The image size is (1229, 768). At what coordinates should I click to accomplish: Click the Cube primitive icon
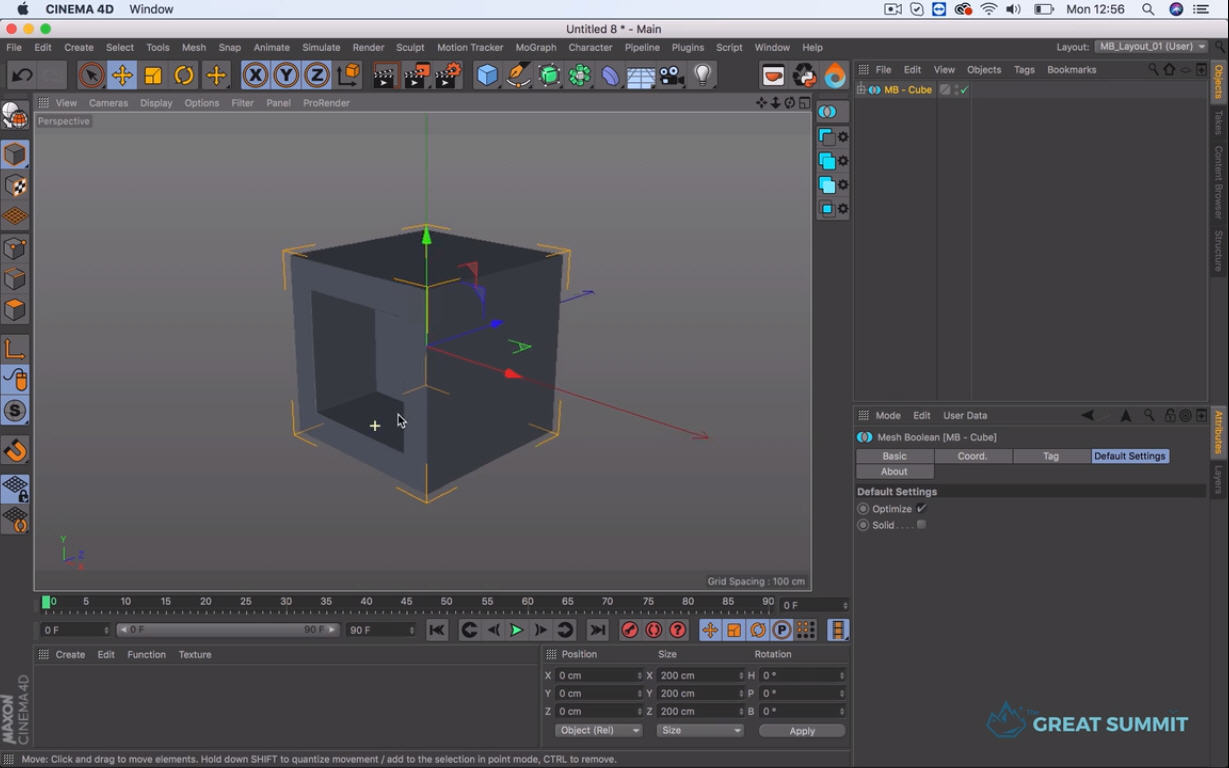point(487,74)
